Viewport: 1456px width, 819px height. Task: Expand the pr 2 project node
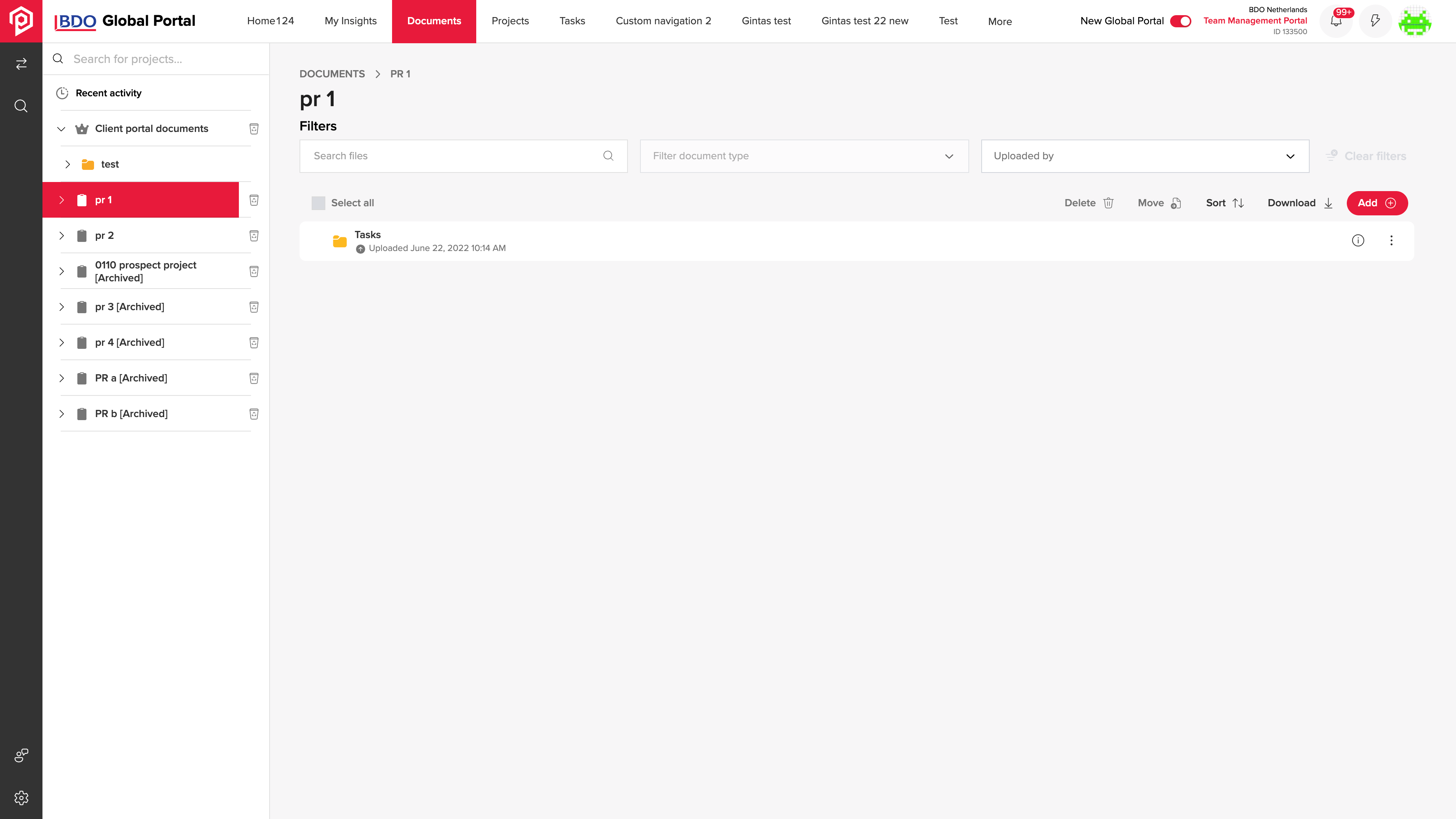pos(61,236)
